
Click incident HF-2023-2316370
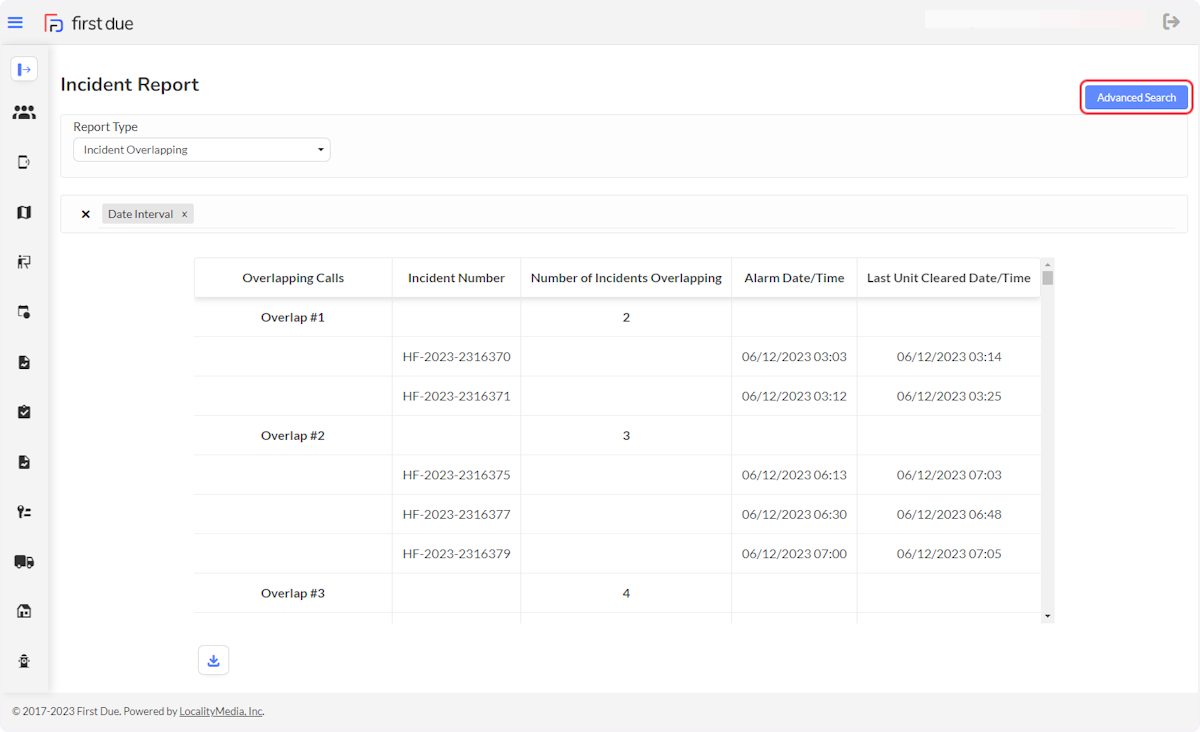point(456,356)
